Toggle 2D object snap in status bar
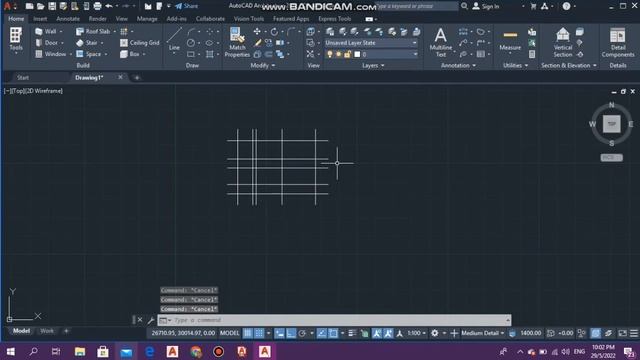The image size is (640, 360). [333, 333]
